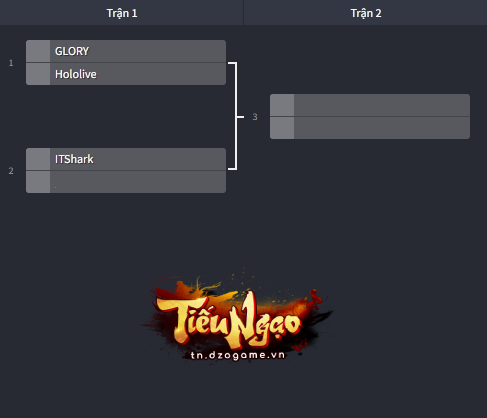Click the GLORY team entry
487x418 pixels.
(x=126, y=51)
